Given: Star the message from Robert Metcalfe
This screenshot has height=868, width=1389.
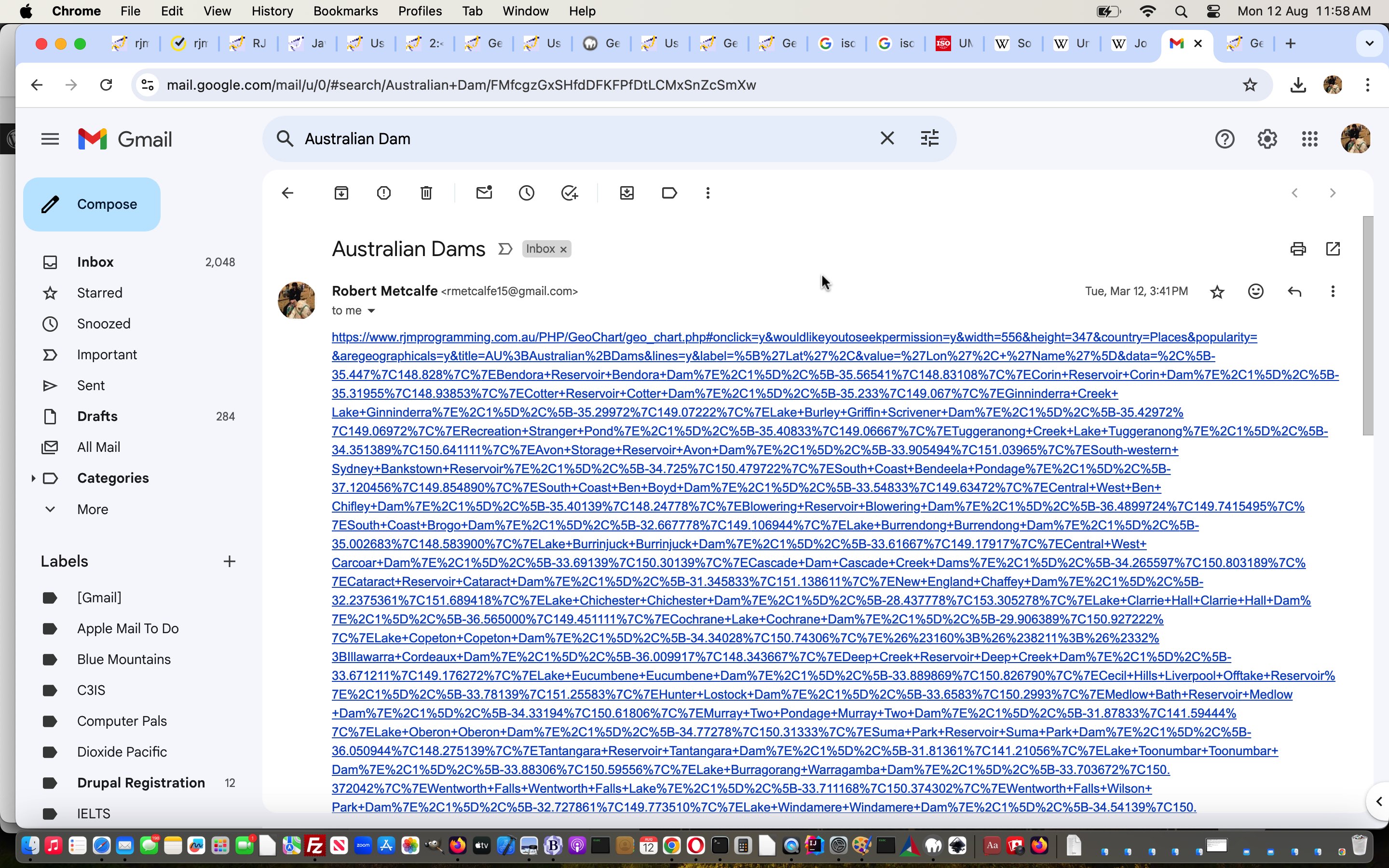Looking at the screenshot, I should point(1217,292).
